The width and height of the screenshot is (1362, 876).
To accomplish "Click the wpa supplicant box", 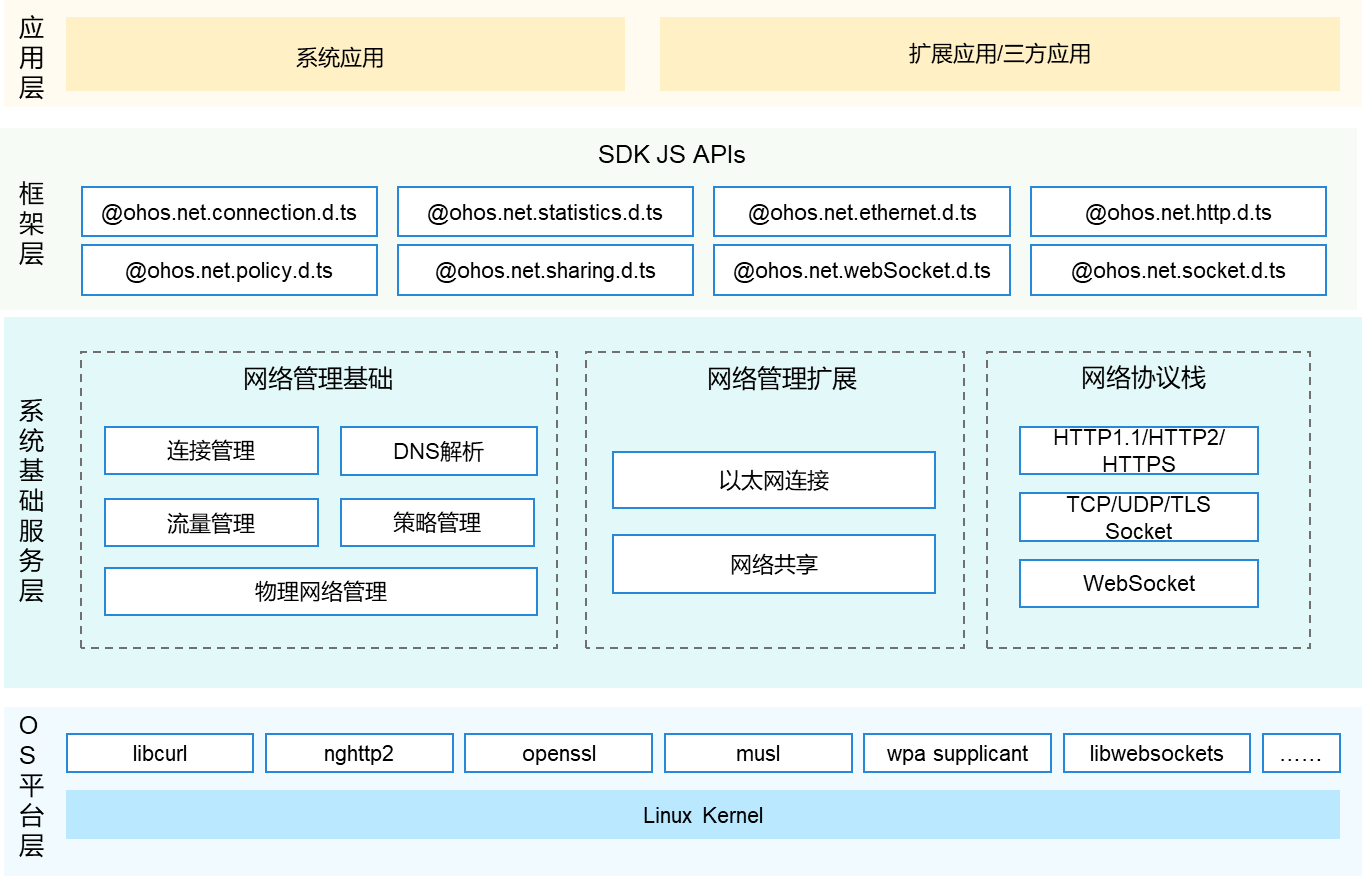I will pos(957,753).
